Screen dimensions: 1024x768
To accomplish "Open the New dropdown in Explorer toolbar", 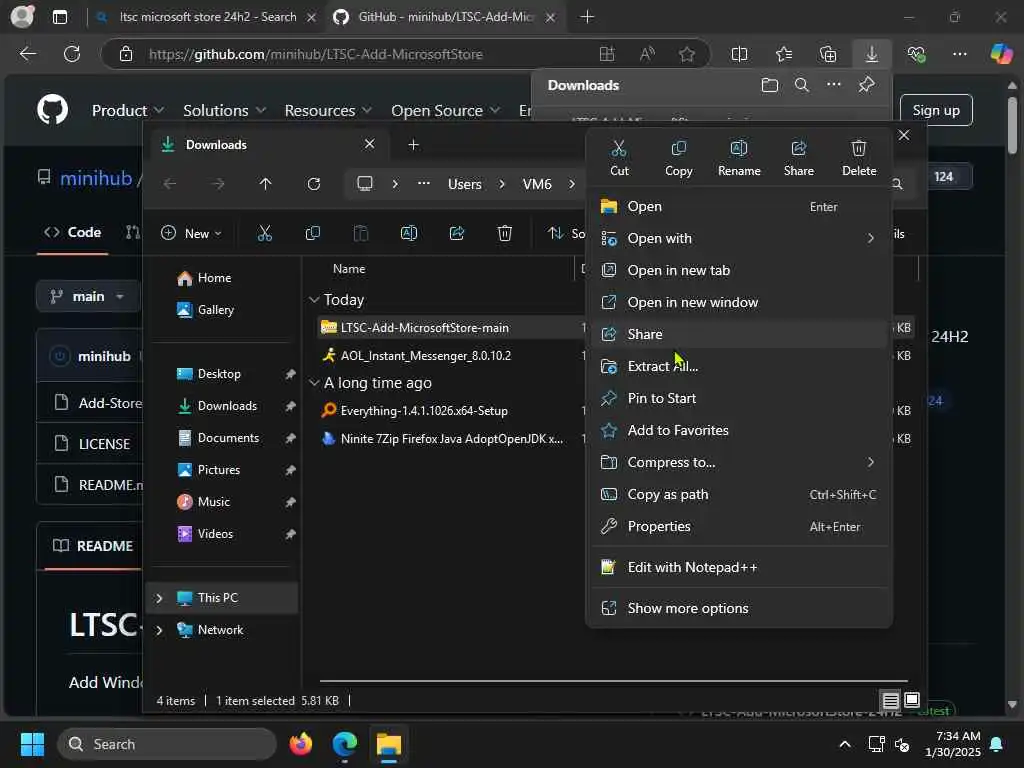I will pos(191,233).
